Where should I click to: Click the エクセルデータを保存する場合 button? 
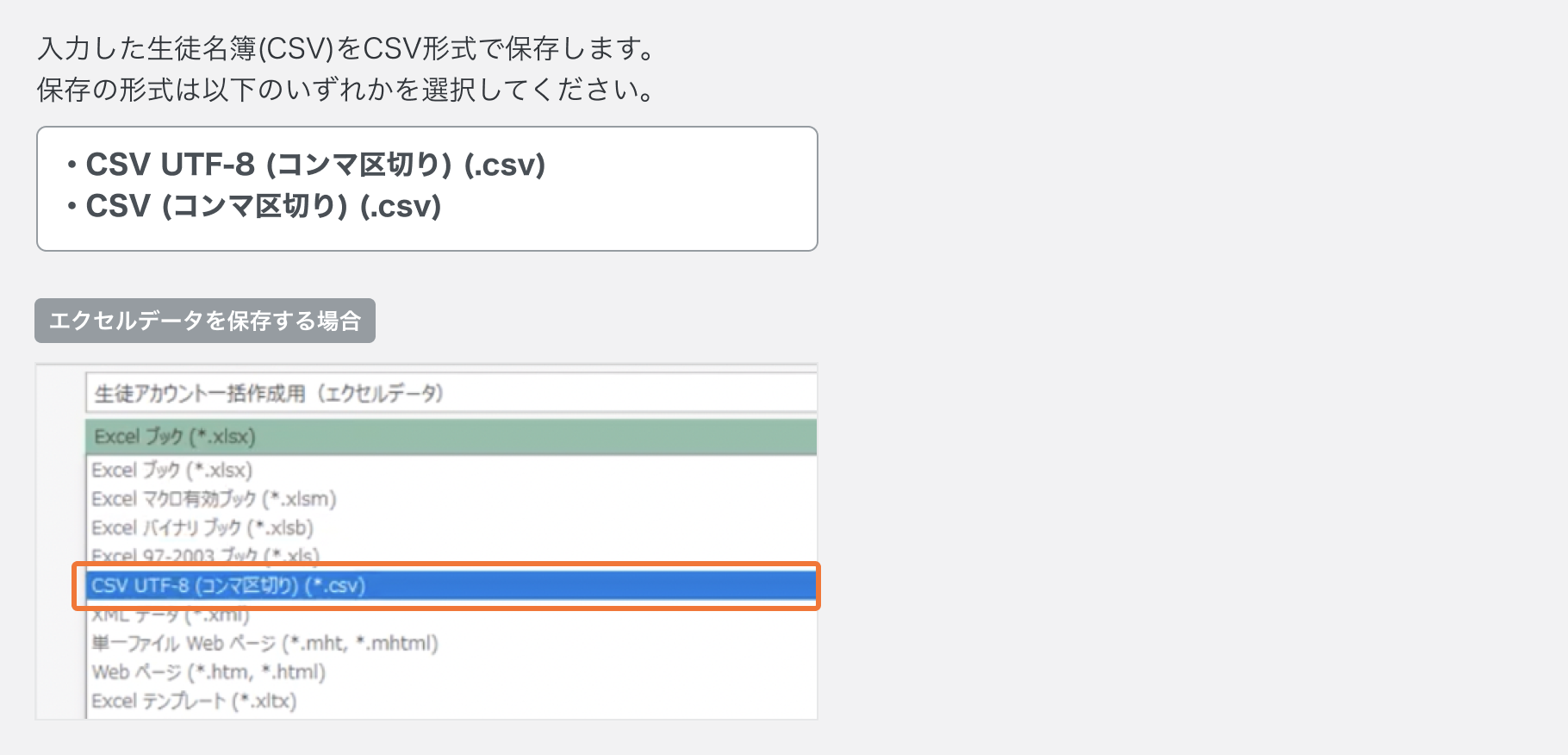pos(205,321)
